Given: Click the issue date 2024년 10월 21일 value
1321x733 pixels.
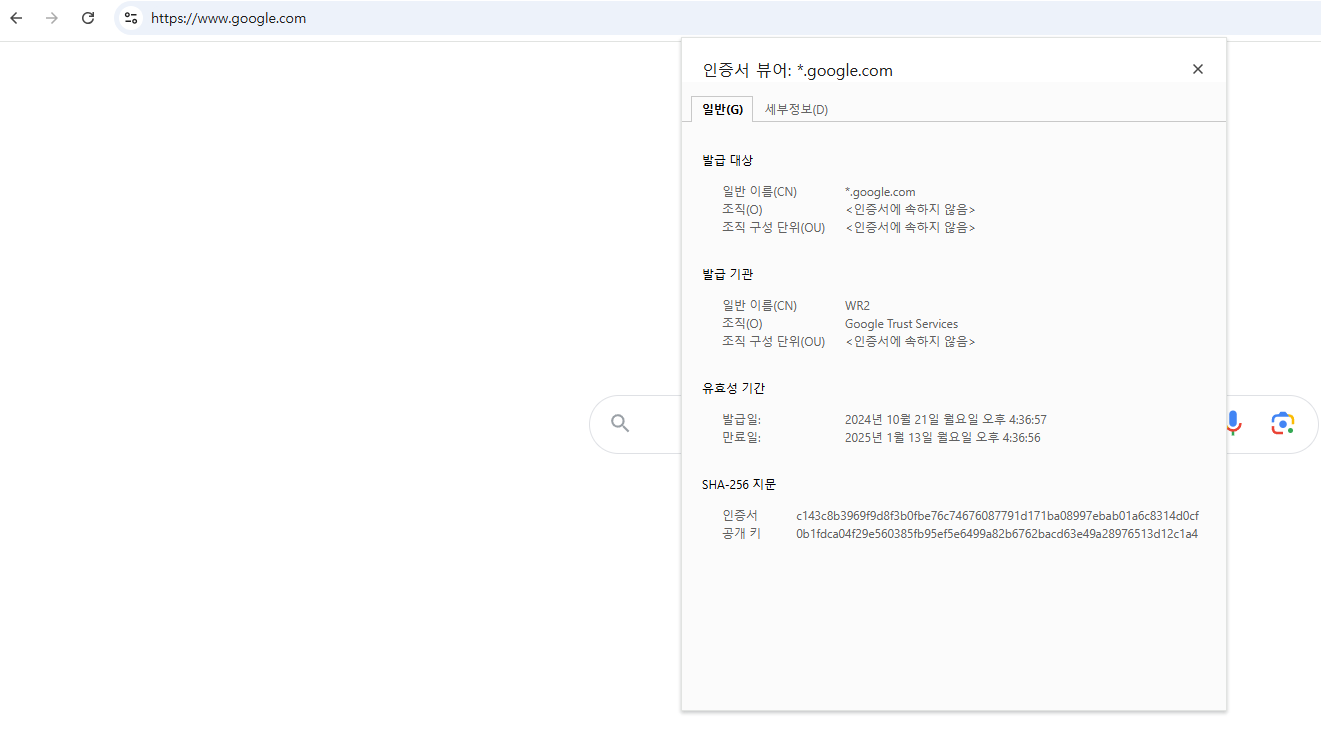Looking at the screenshot, I should [x=945, y=420].
